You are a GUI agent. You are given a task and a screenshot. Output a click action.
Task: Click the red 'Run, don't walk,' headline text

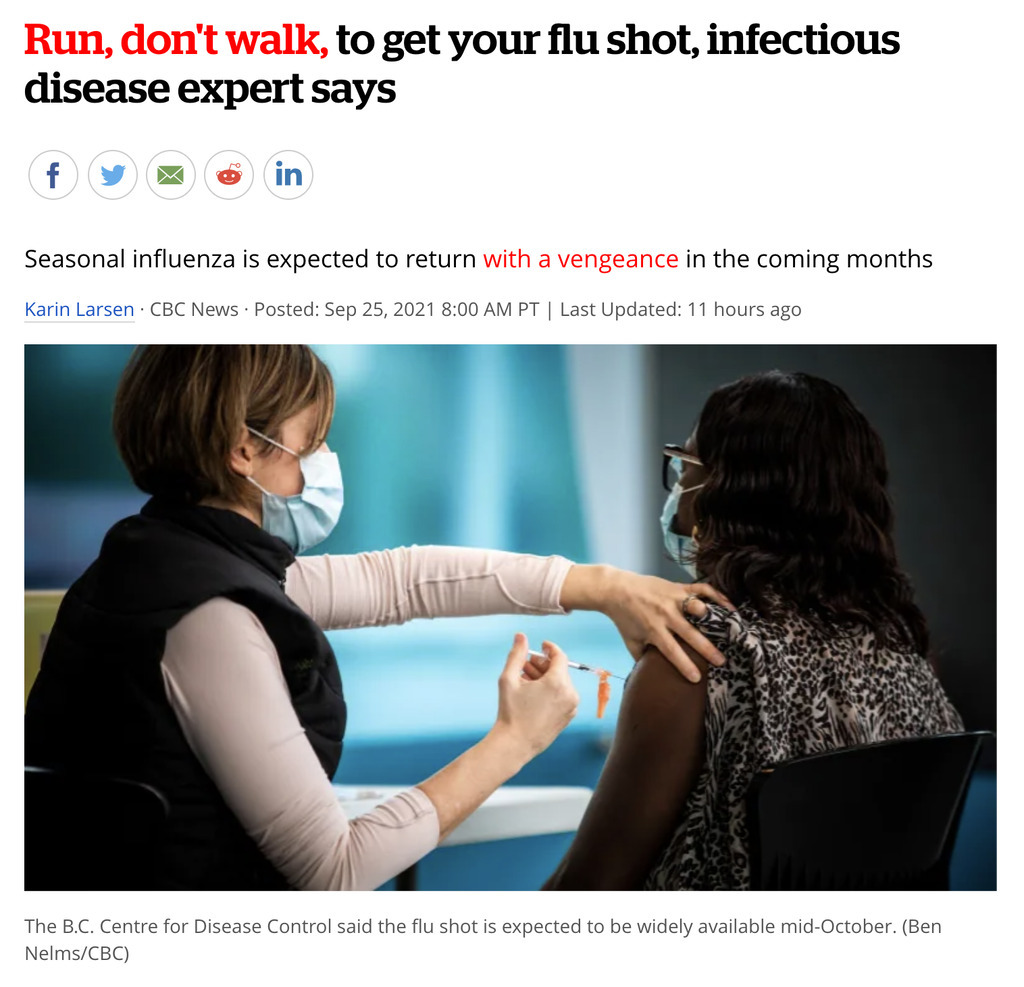click(176, 40)
